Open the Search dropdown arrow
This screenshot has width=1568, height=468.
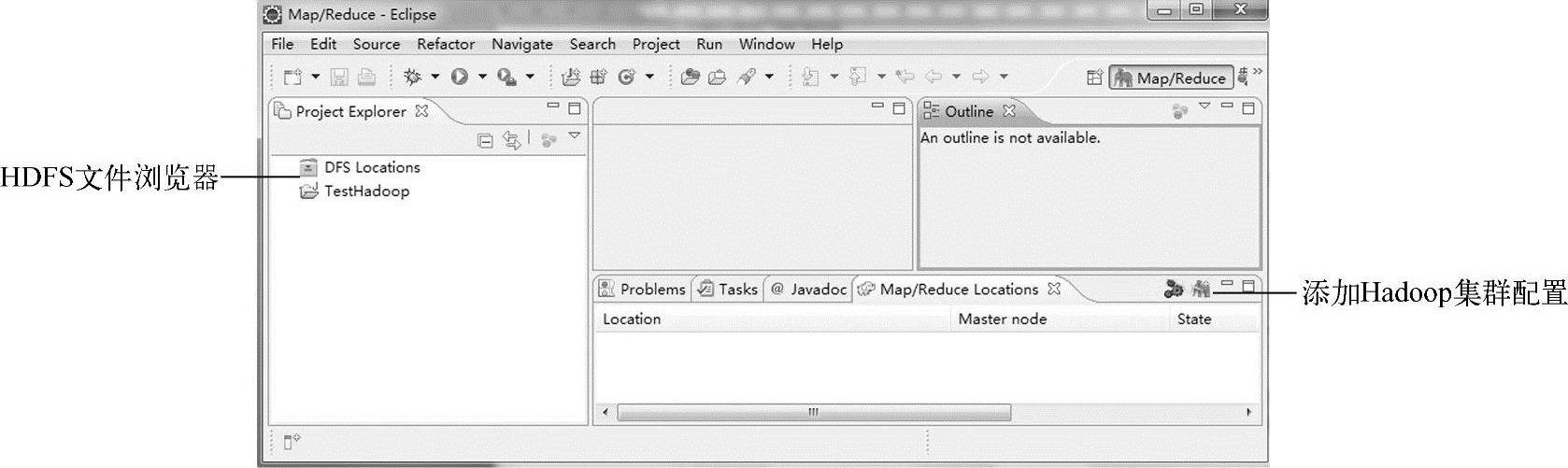coord(769,77)
